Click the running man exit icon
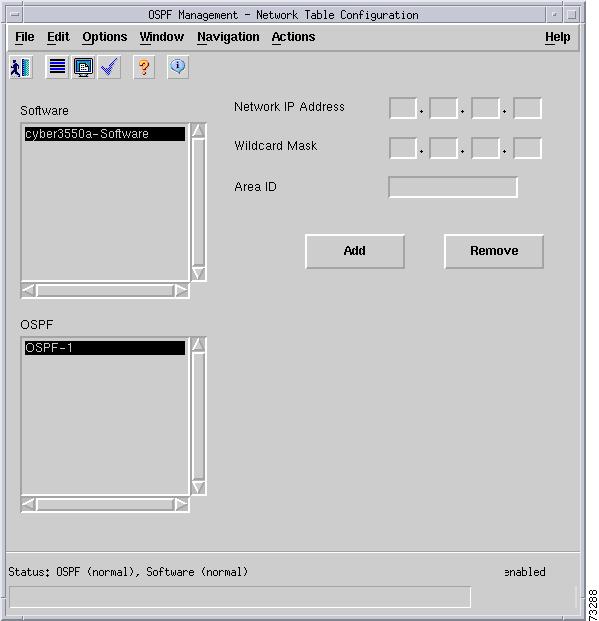 point(20,67)
